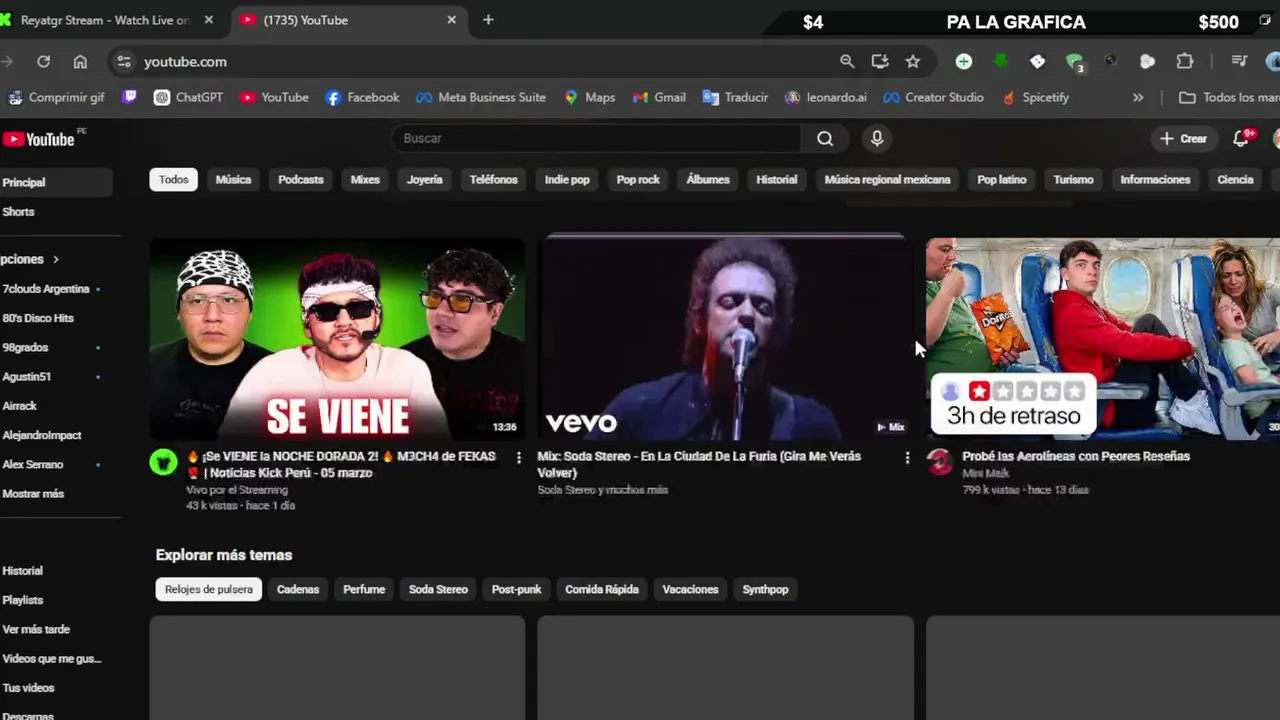Open options menu for Soda Stereo mix
This screenshot has height=720, width=1280.
point(907,458)
